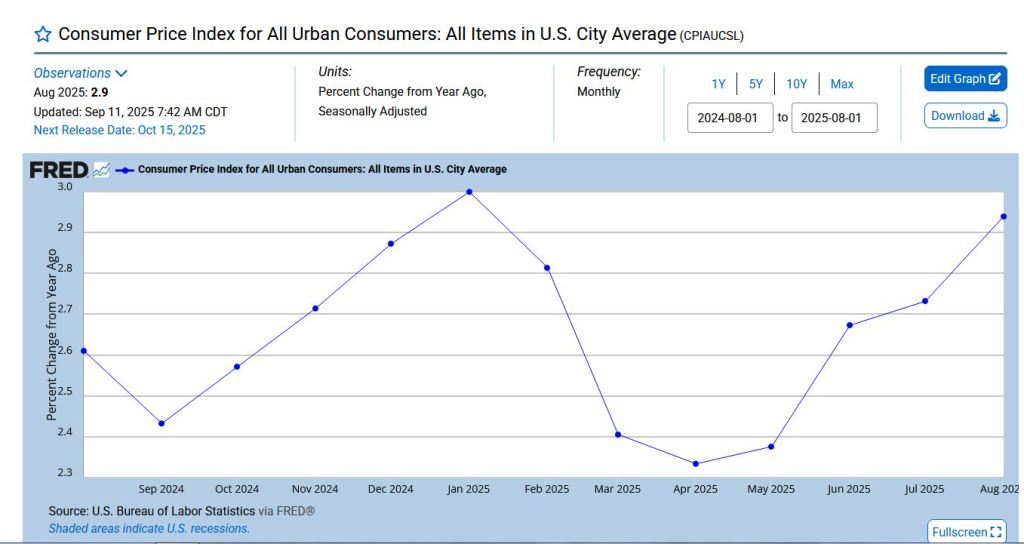Select the Max date range

(x=842, y=84)
